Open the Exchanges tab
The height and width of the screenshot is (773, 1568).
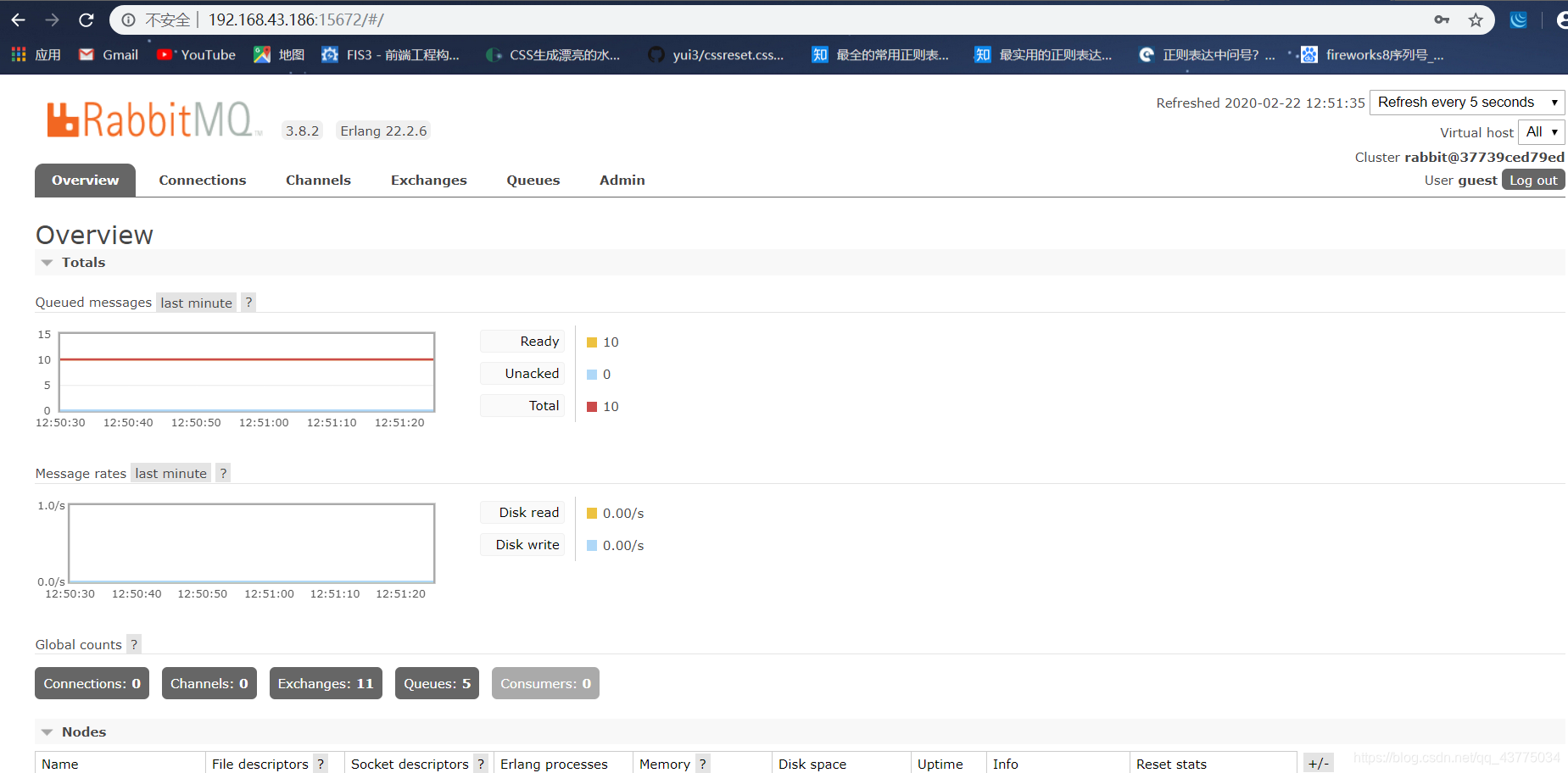click(428, 180)
